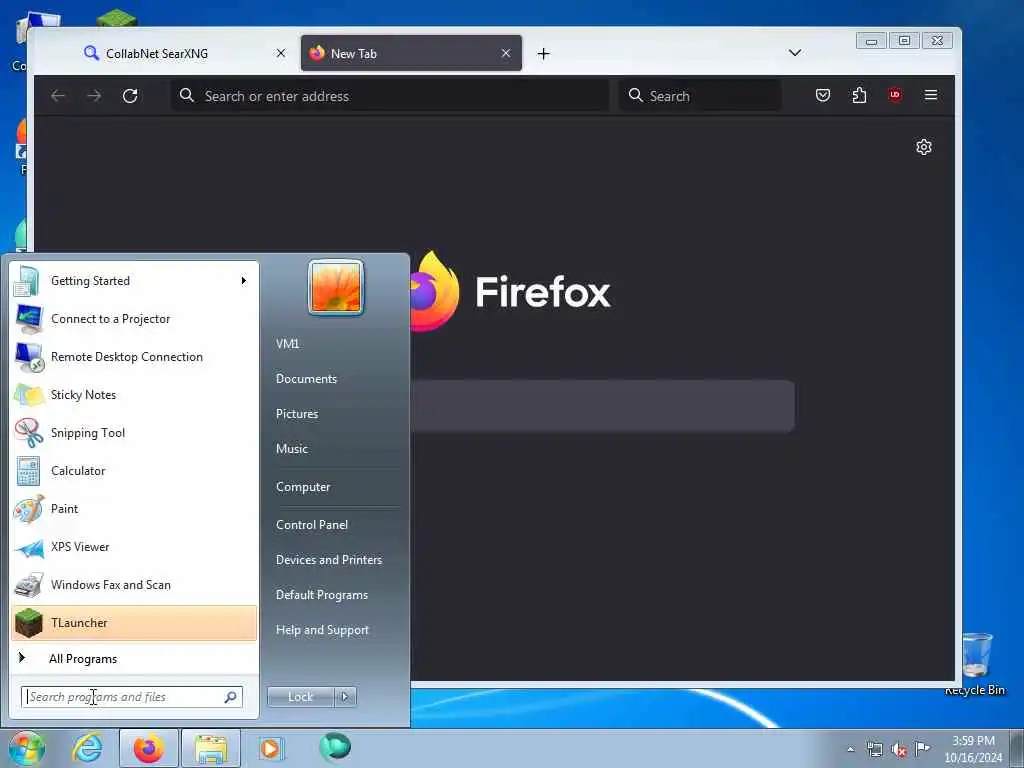
Task: Click the Start menu search magnifier icon
Action: coord(231,697)
